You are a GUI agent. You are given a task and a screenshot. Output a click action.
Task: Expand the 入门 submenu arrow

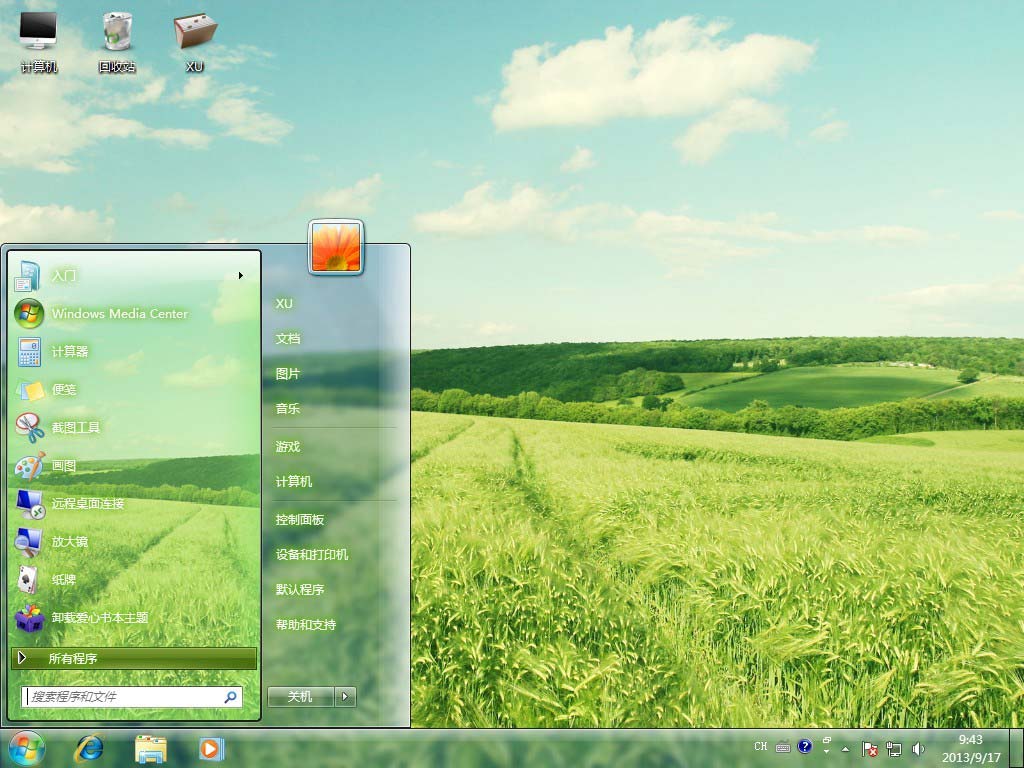click(240, 275)
